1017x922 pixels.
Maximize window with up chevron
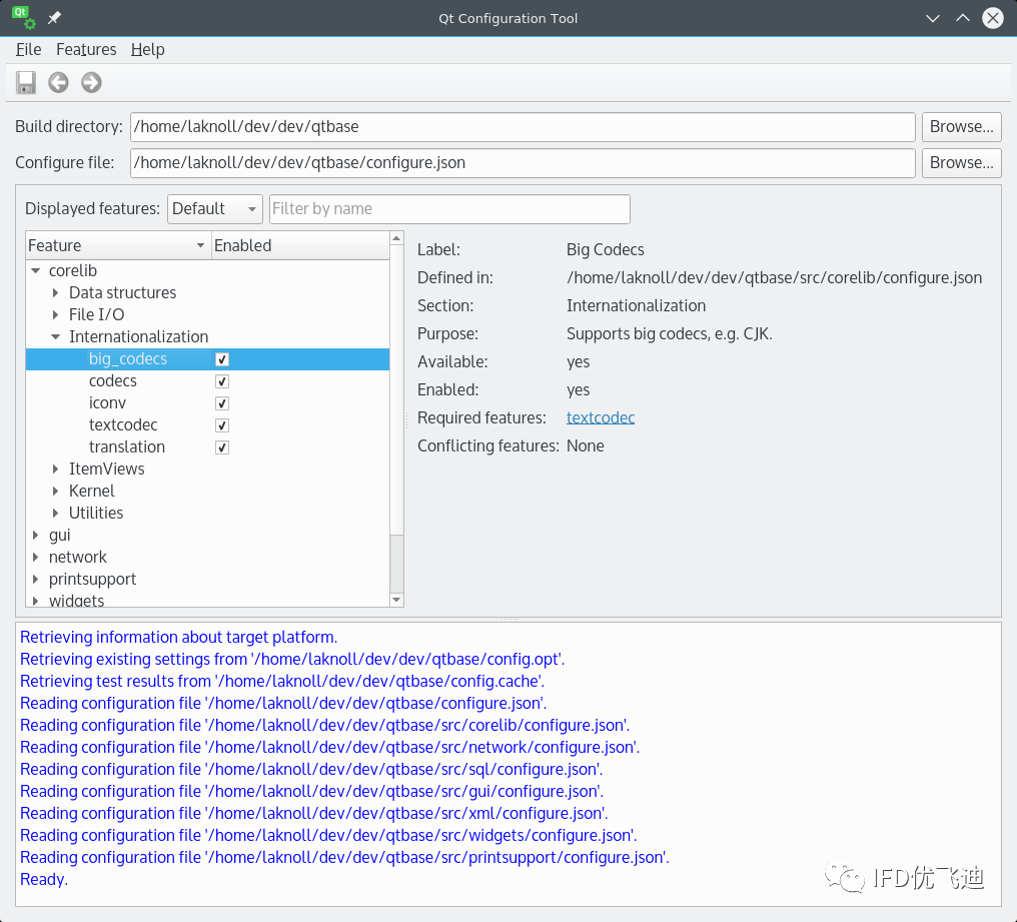coord(963,18)
